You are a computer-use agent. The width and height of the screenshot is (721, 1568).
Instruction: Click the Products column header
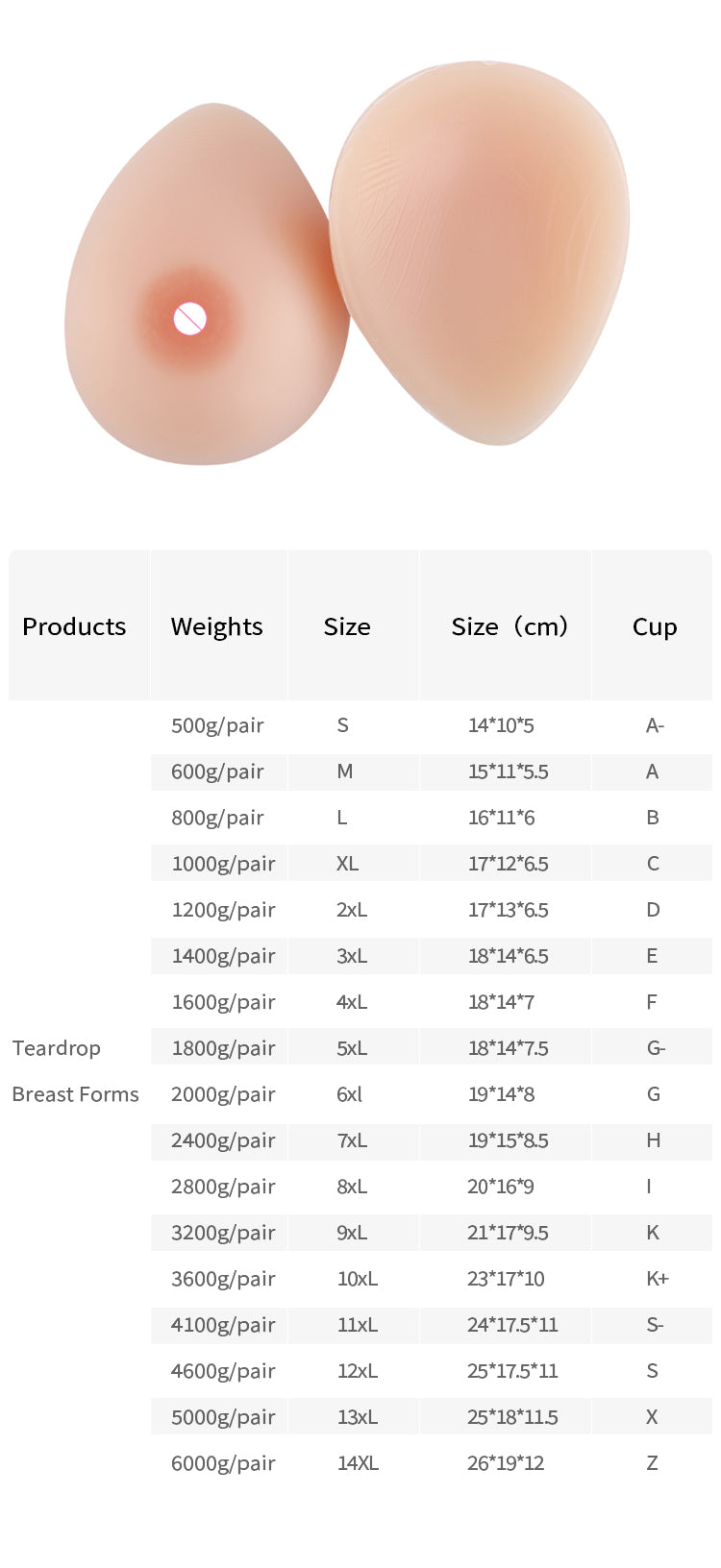pyautogui.click(x=74, y=626)
